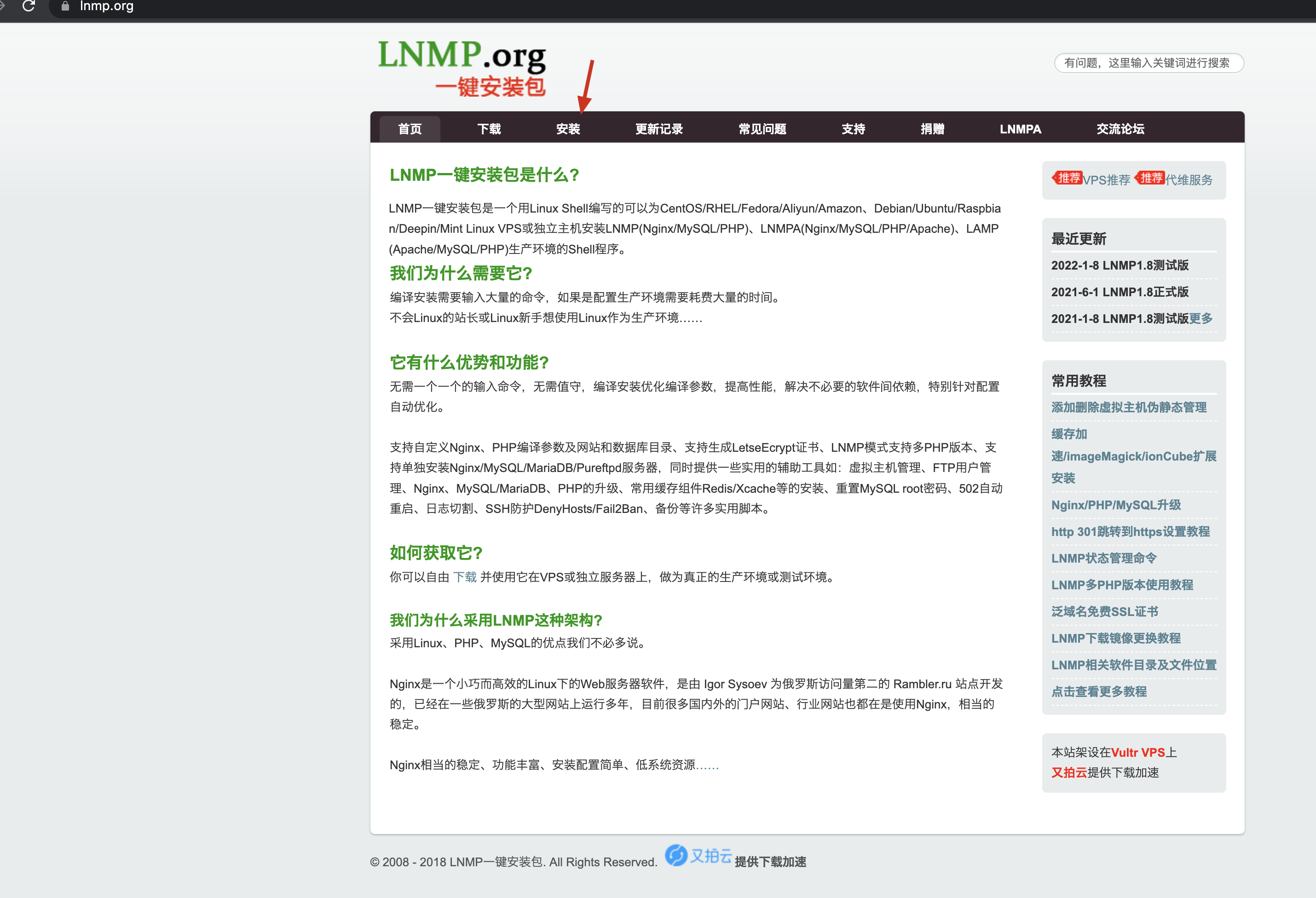1316x898 pixels.
Task: Open the 交流论坛 nav item
Action: [1120, 129]
